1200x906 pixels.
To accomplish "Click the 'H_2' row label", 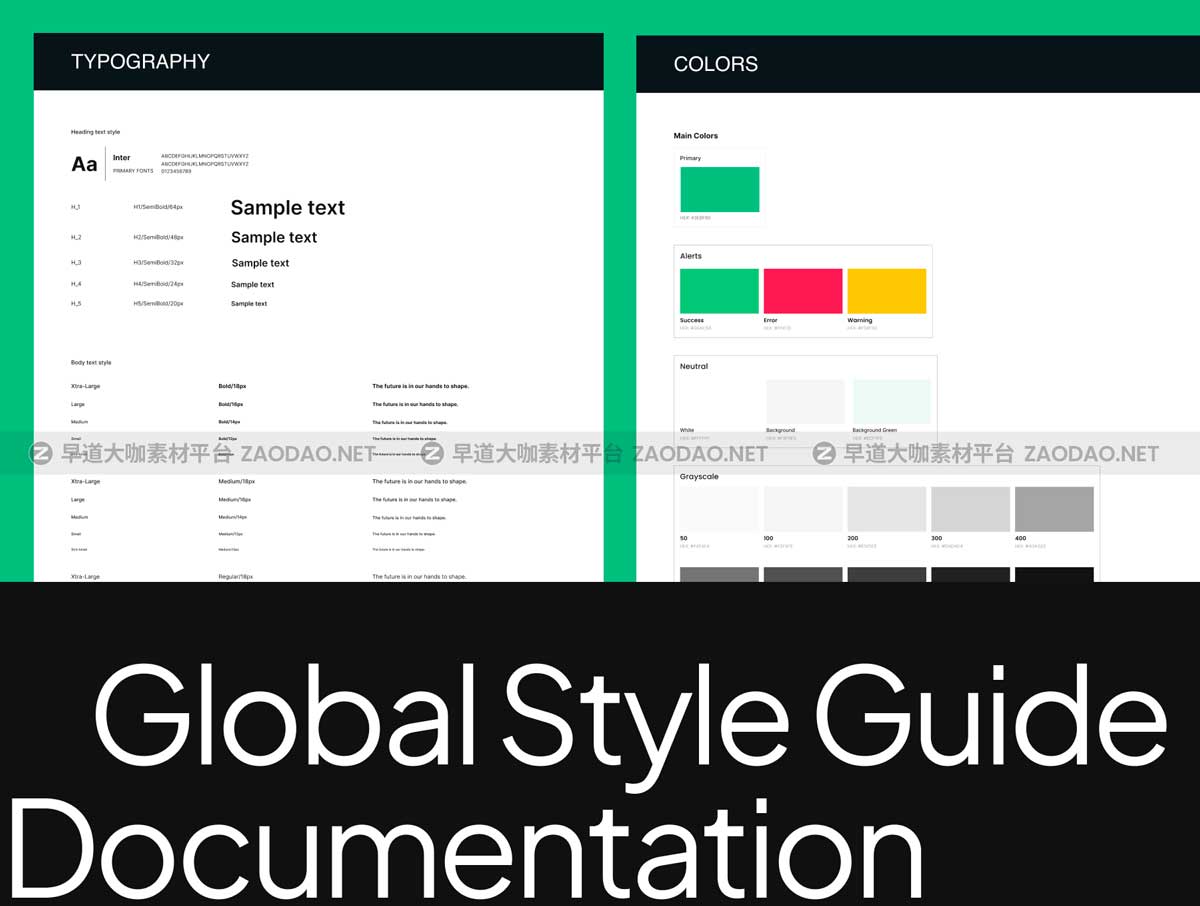I will tap(76, 237).
